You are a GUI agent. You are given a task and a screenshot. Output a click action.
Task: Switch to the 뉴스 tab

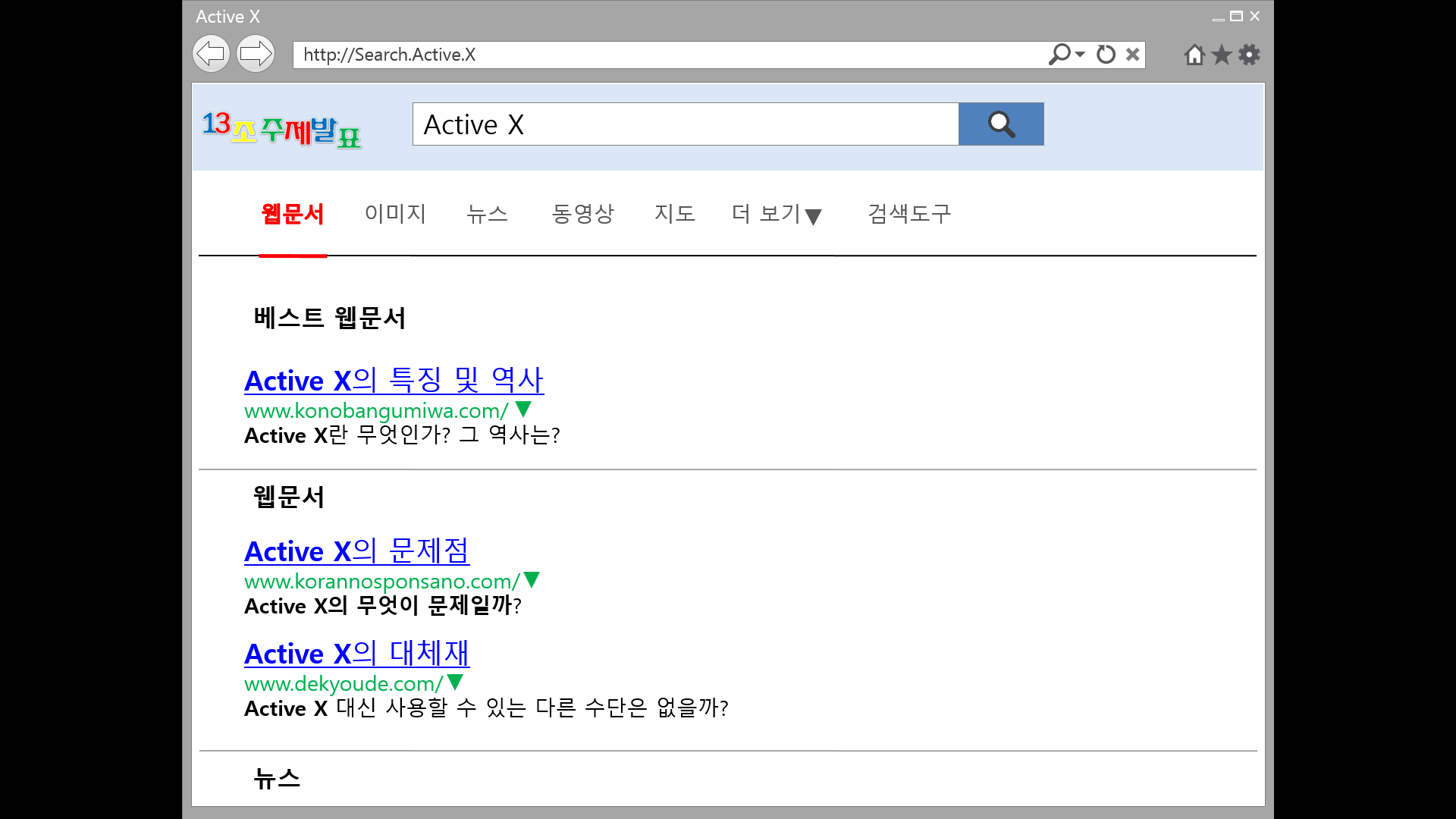click(x=487, y=214)
